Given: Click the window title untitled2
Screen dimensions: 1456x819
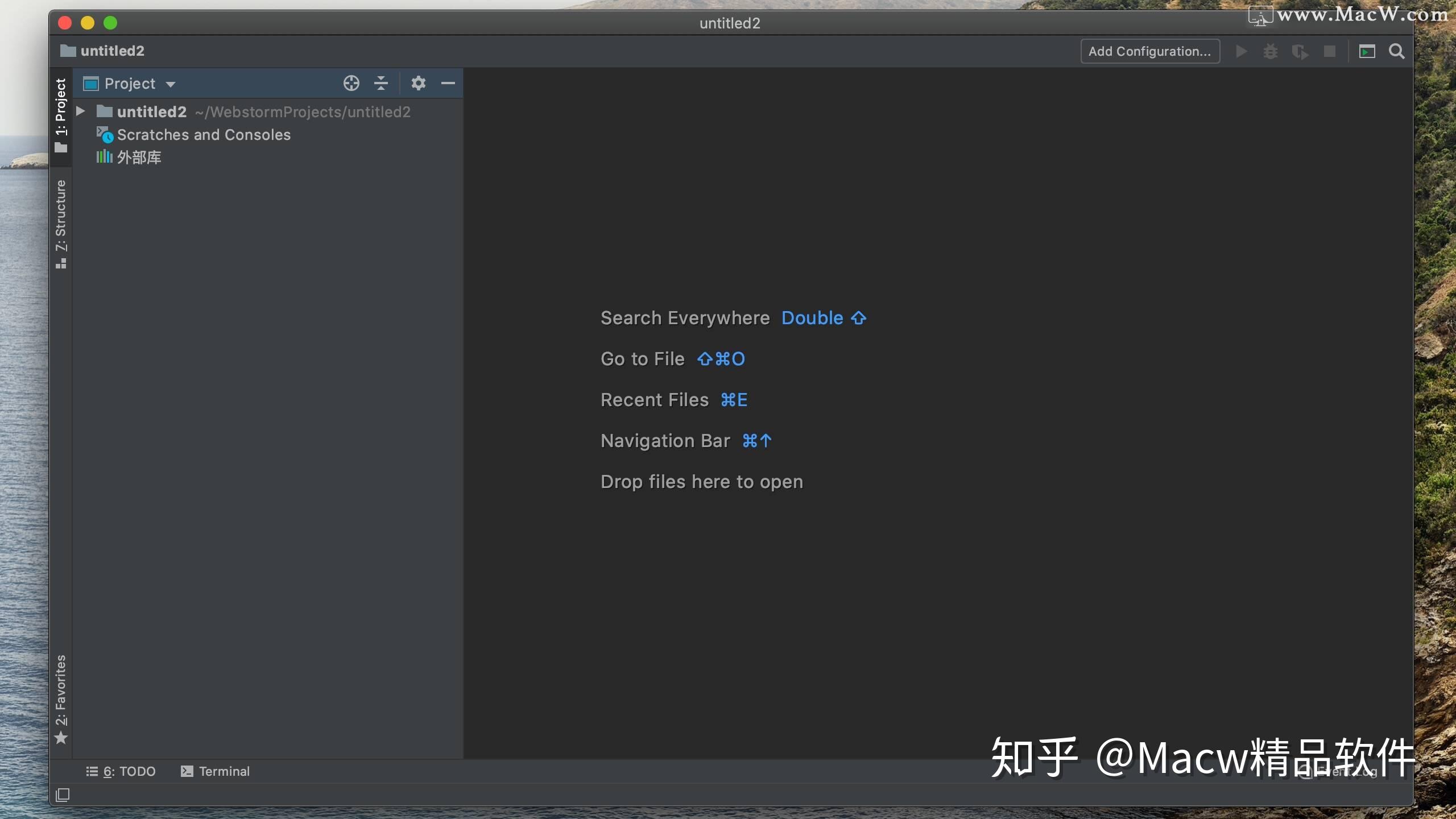Looking at the screenshot, I should click(x=730, y=23).
